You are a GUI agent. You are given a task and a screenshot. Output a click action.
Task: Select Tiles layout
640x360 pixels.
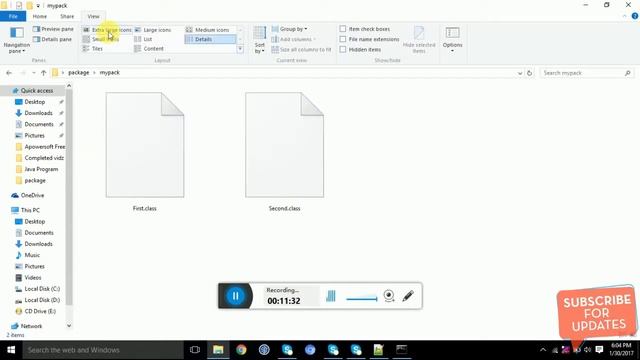pyautogui.click(x=93, y=49)
